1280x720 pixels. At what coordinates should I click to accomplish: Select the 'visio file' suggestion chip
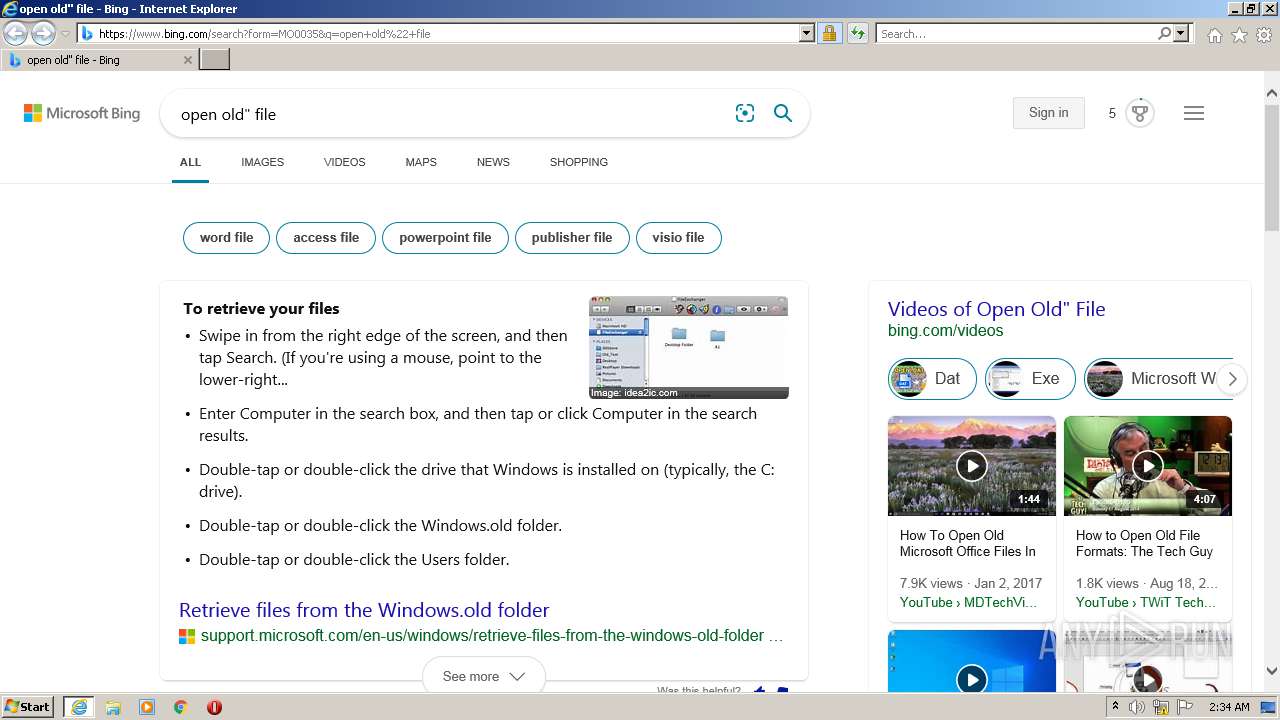pyautogui.click(x=678, y=238)
